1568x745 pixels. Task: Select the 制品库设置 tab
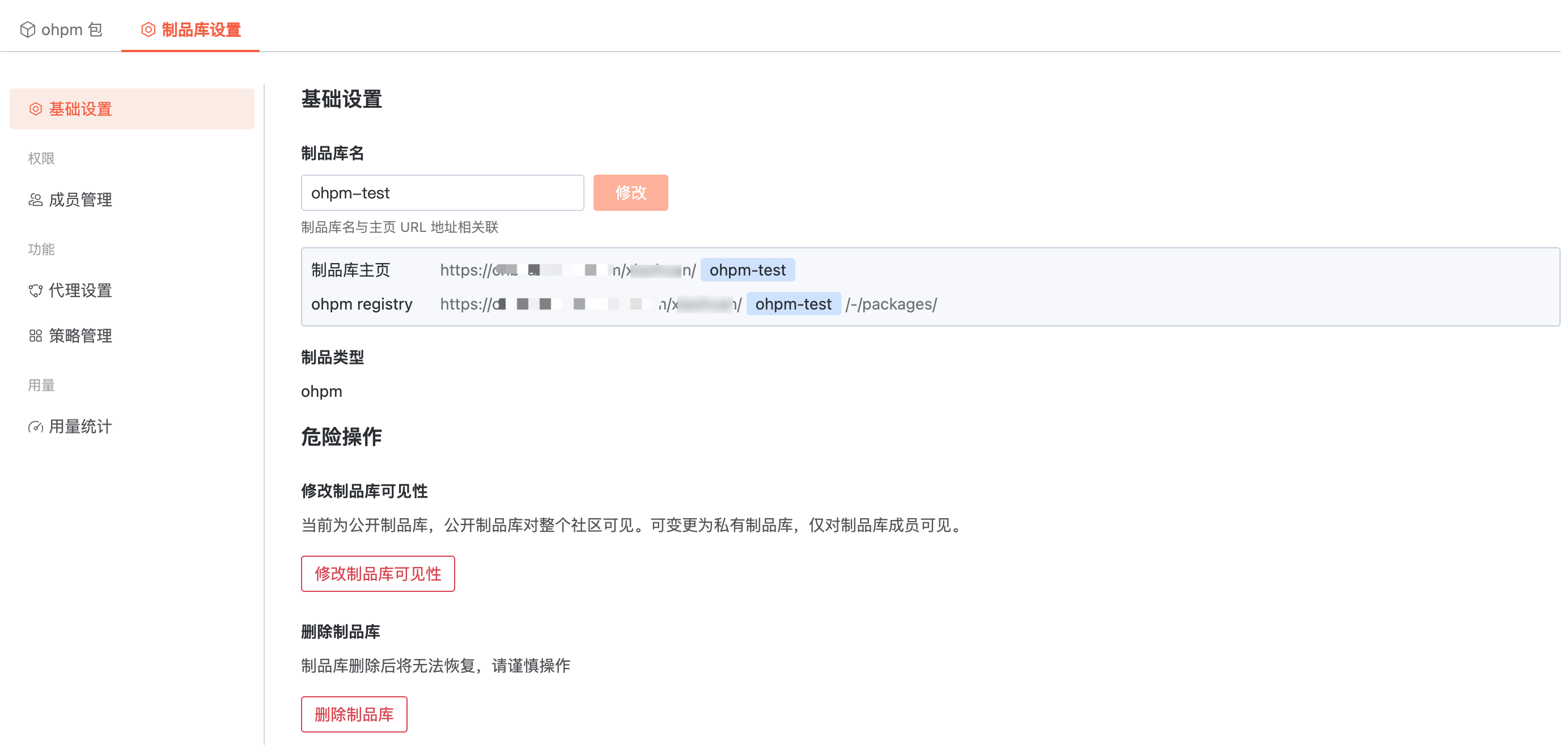click(191, 29)
